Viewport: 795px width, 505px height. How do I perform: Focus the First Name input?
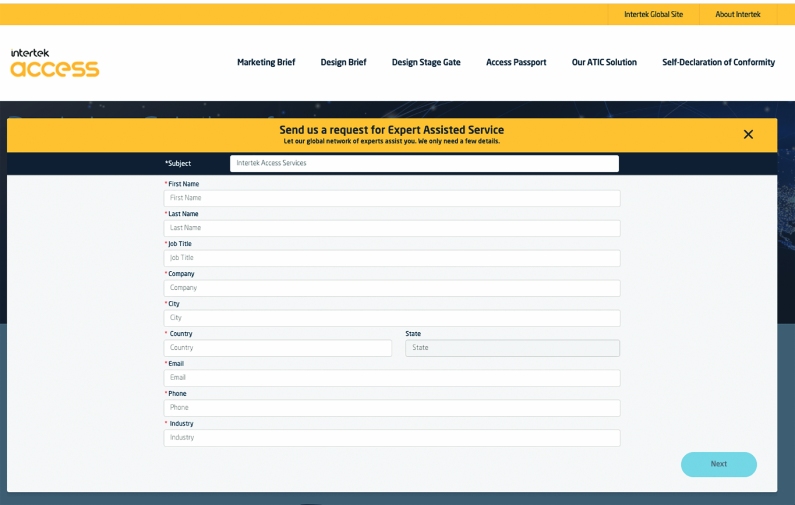(392, 198)
